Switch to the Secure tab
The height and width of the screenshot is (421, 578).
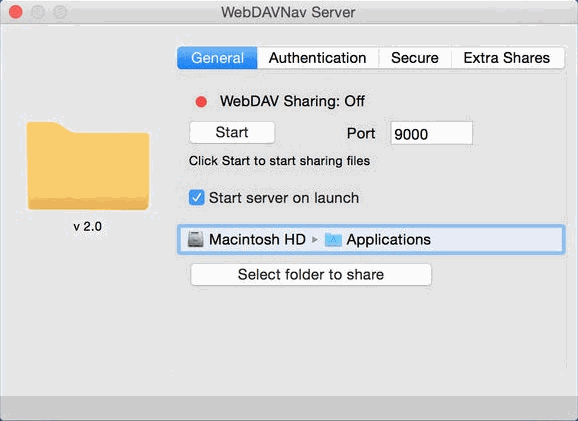click(415, 58)
